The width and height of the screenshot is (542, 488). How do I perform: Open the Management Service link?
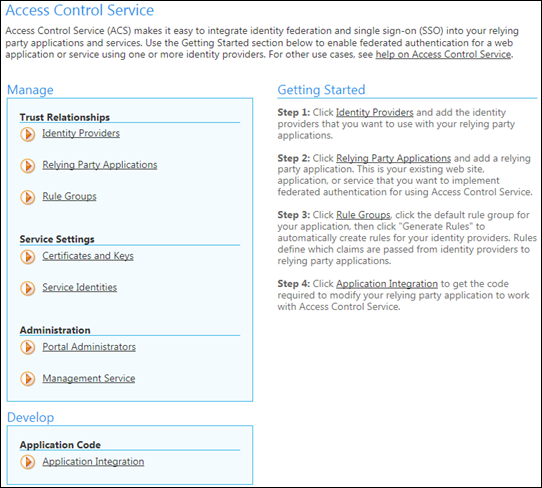tap(88, 378)
